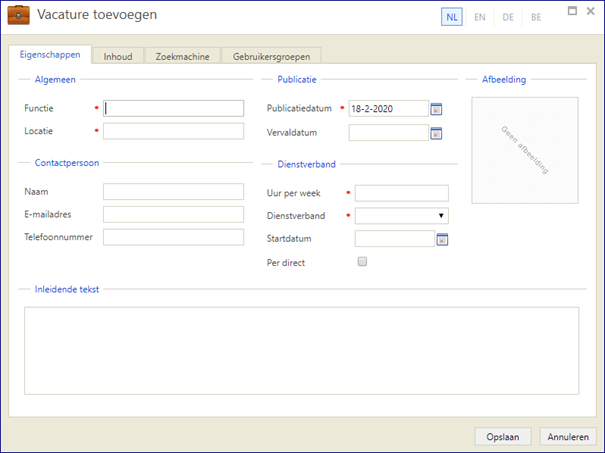
Task: Click the Contactpersoon section heading
Action: [67, 163]
